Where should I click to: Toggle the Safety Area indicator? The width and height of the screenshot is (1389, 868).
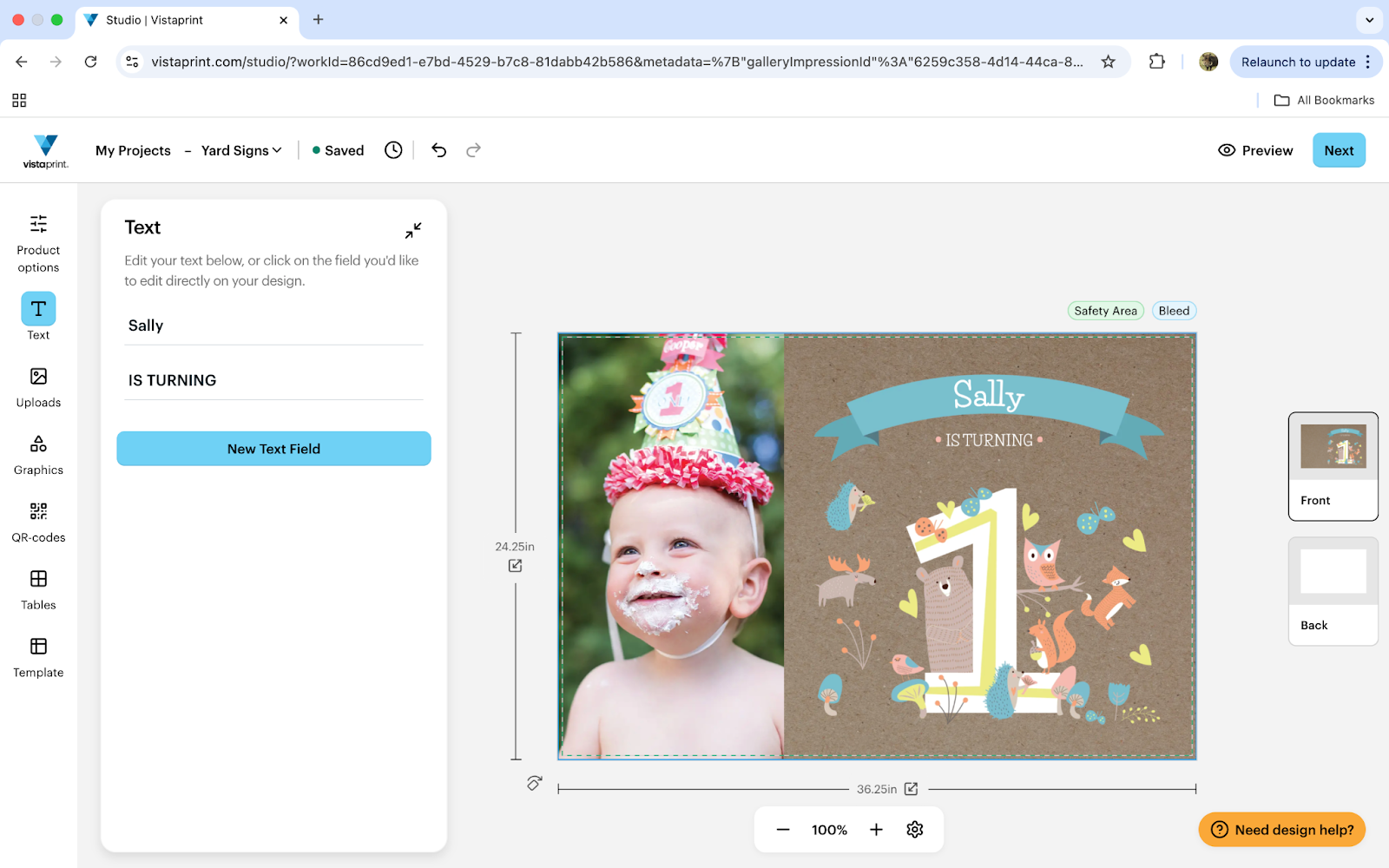point(1105,311)
